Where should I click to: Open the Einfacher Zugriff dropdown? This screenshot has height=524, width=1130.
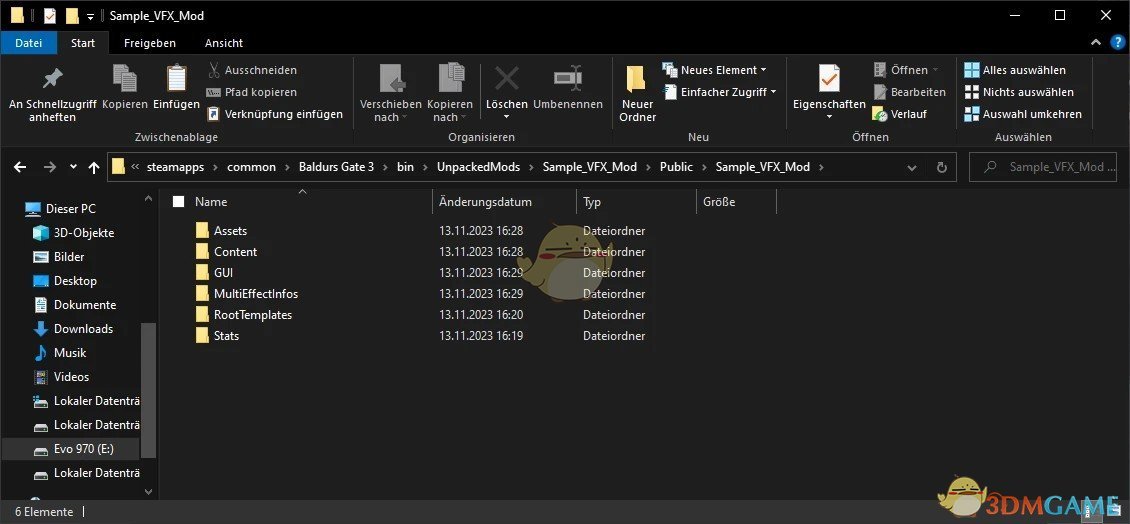point(719,92)
